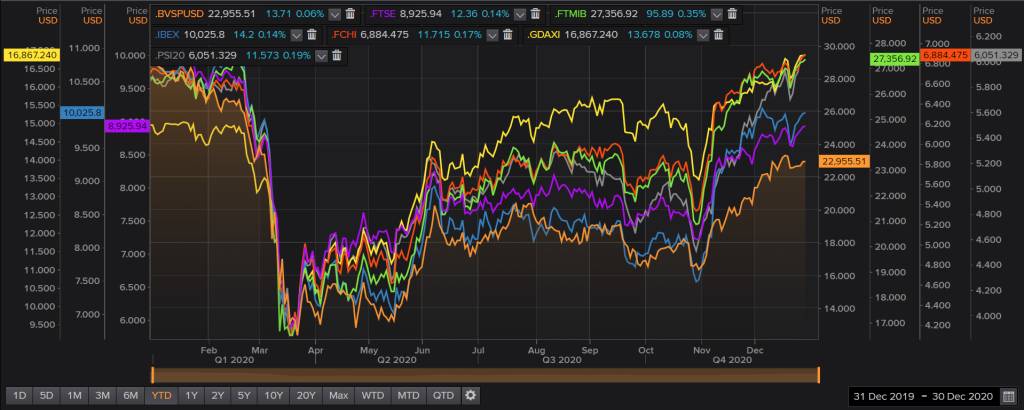
Task: Expand the .BVSPUSD series dropdown
Action: [336, 14]
